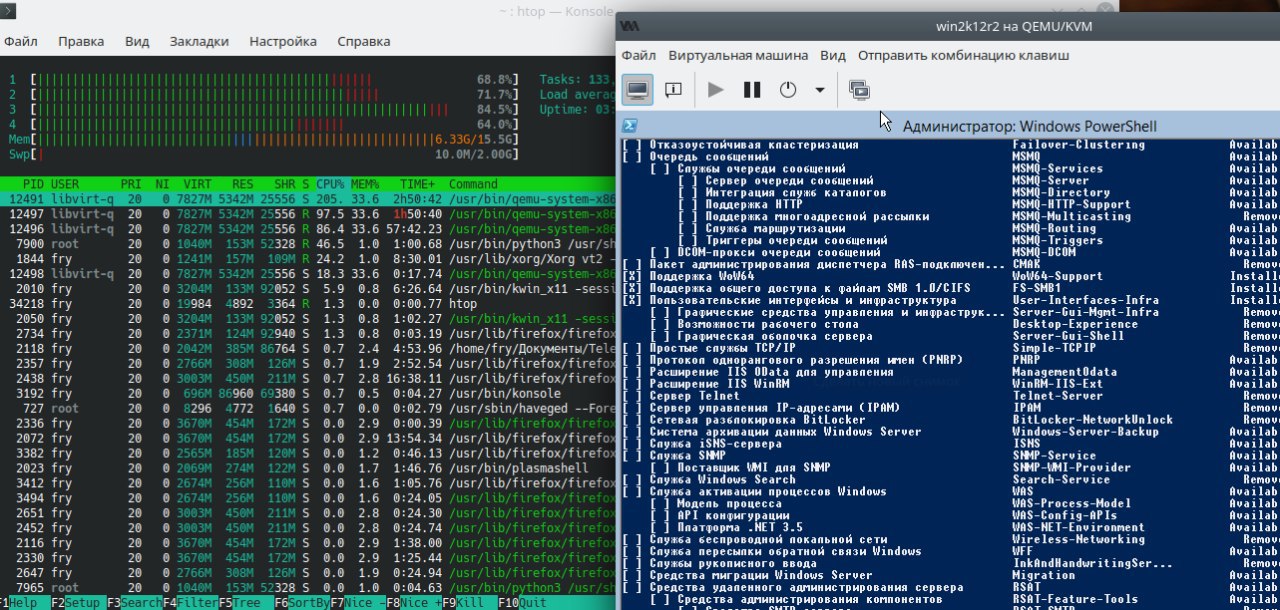1280x610 pixels.
Task: Click checkbox mark beside Служба Windows Search
Action: pyautogui.click(x=632, y=480)
